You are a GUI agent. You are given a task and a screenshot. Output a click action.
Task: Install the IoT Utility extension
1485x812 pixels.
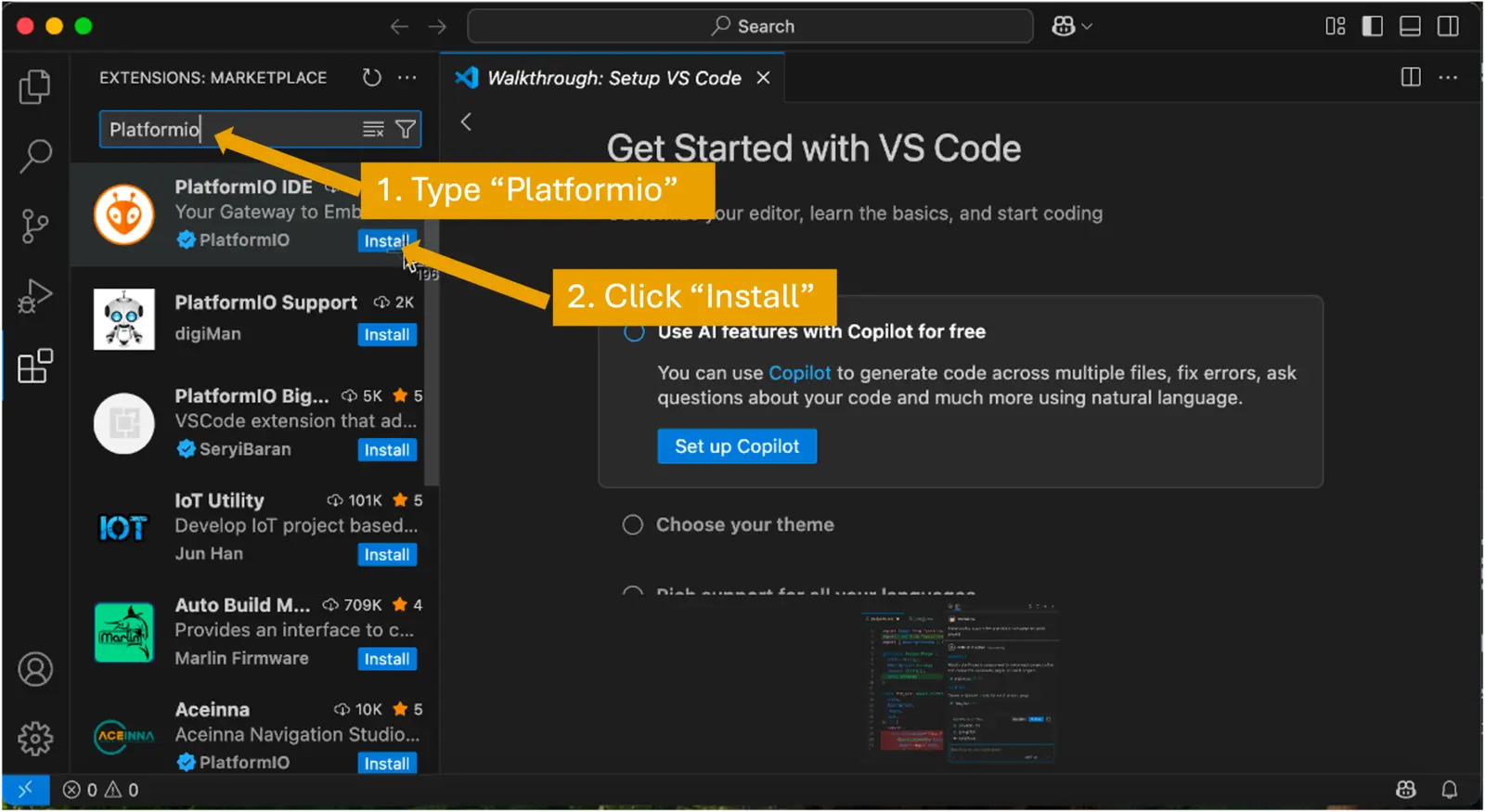tap(387, 555)
